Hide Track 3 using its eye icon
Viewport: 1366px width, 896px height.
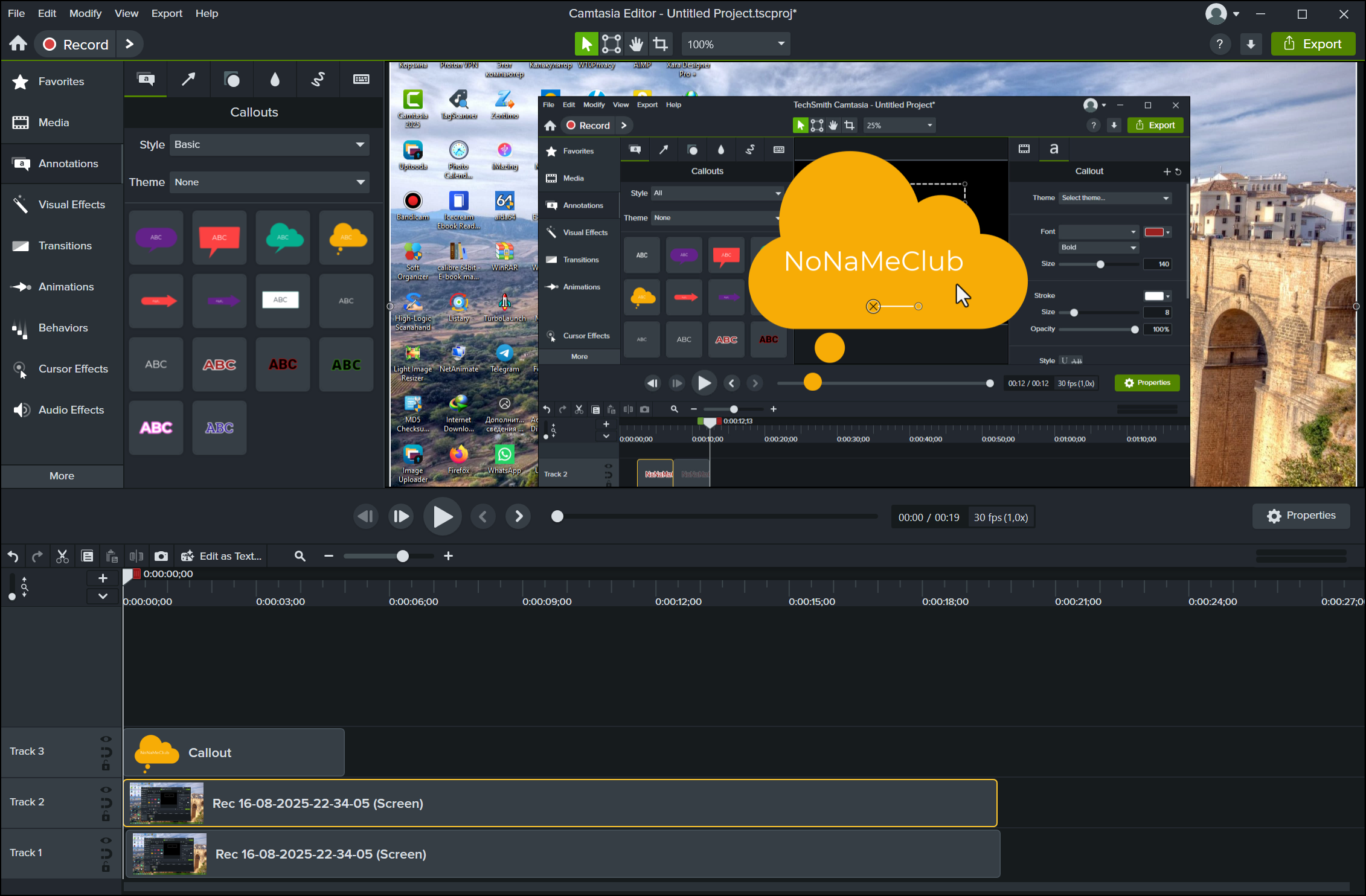[x=106, y=739]
